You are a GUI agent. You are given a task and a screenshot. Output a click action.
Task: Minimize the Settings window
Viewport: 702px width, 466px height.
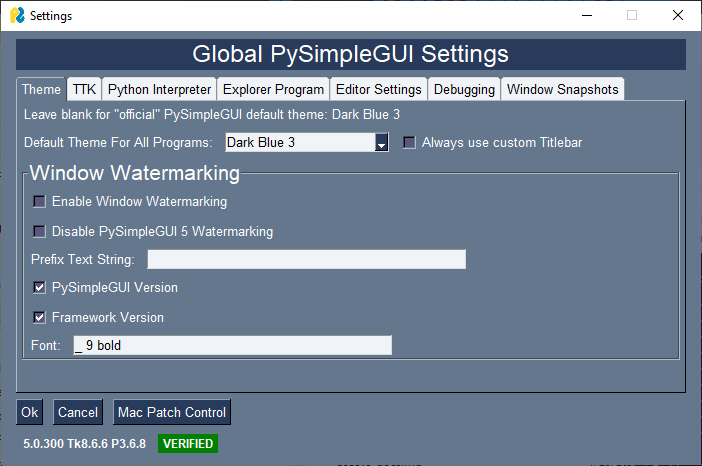pos(586,16)
